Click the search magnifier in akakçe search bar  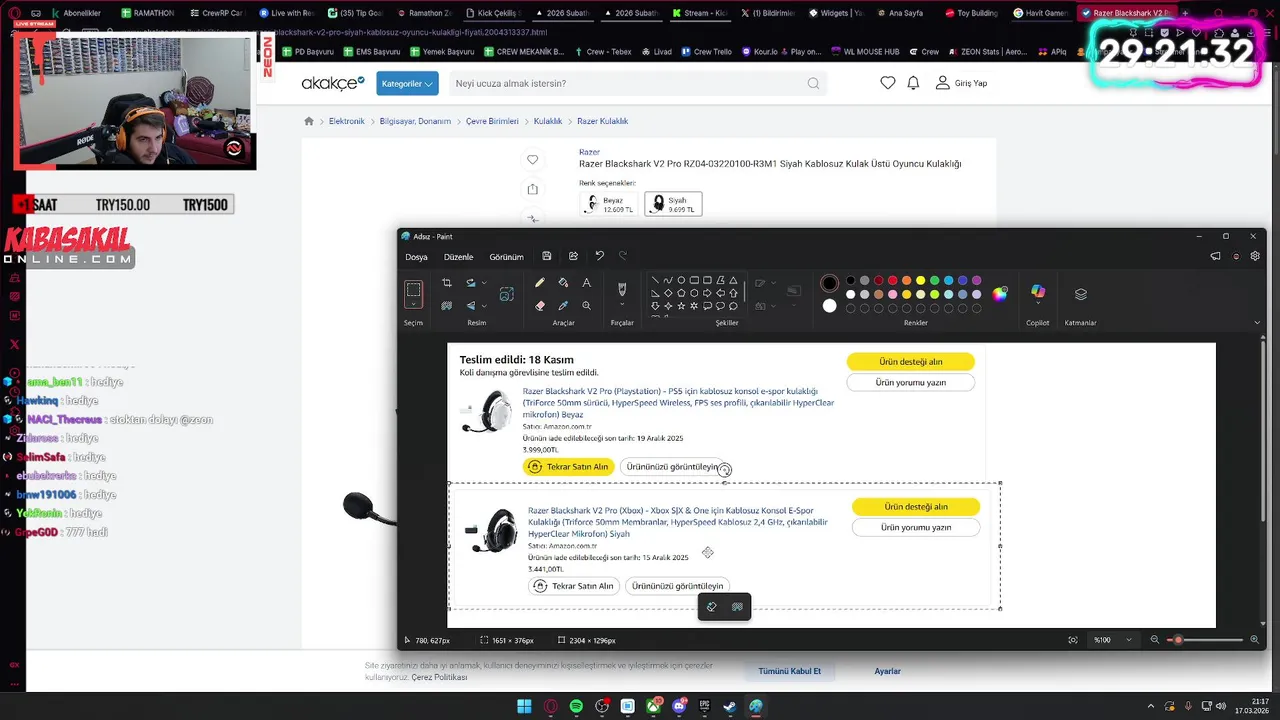point(813,84)
